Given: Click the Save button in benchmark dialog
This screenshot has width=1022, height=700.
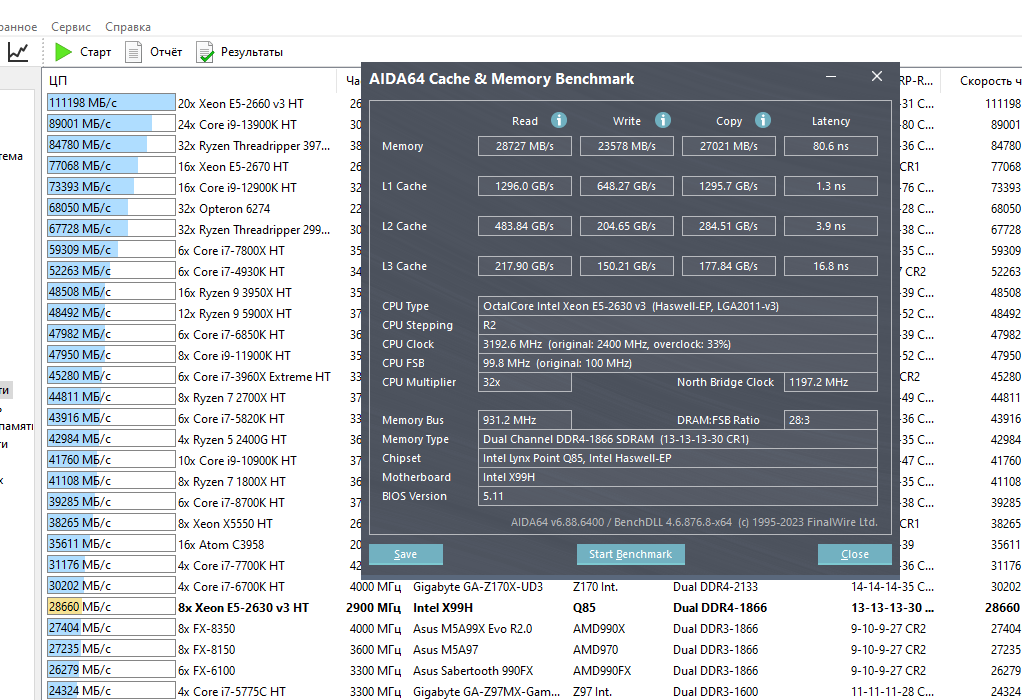Looking at the screenshot, I should coord(405,554).
